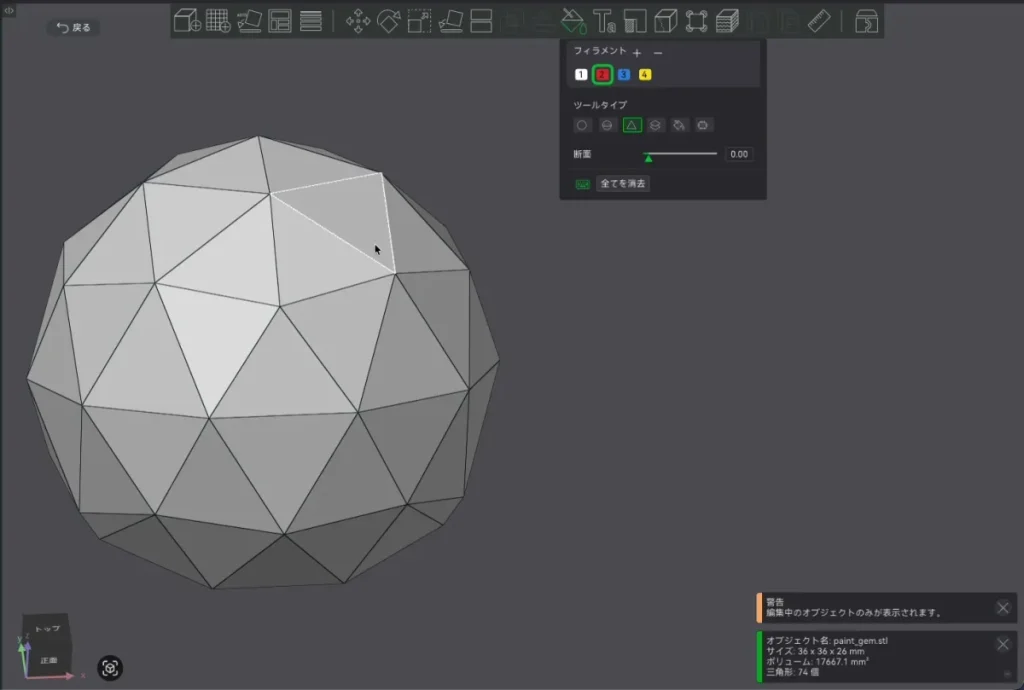Select the Seam painting tool
This screenshot has height=690, width=1024.
665,21
